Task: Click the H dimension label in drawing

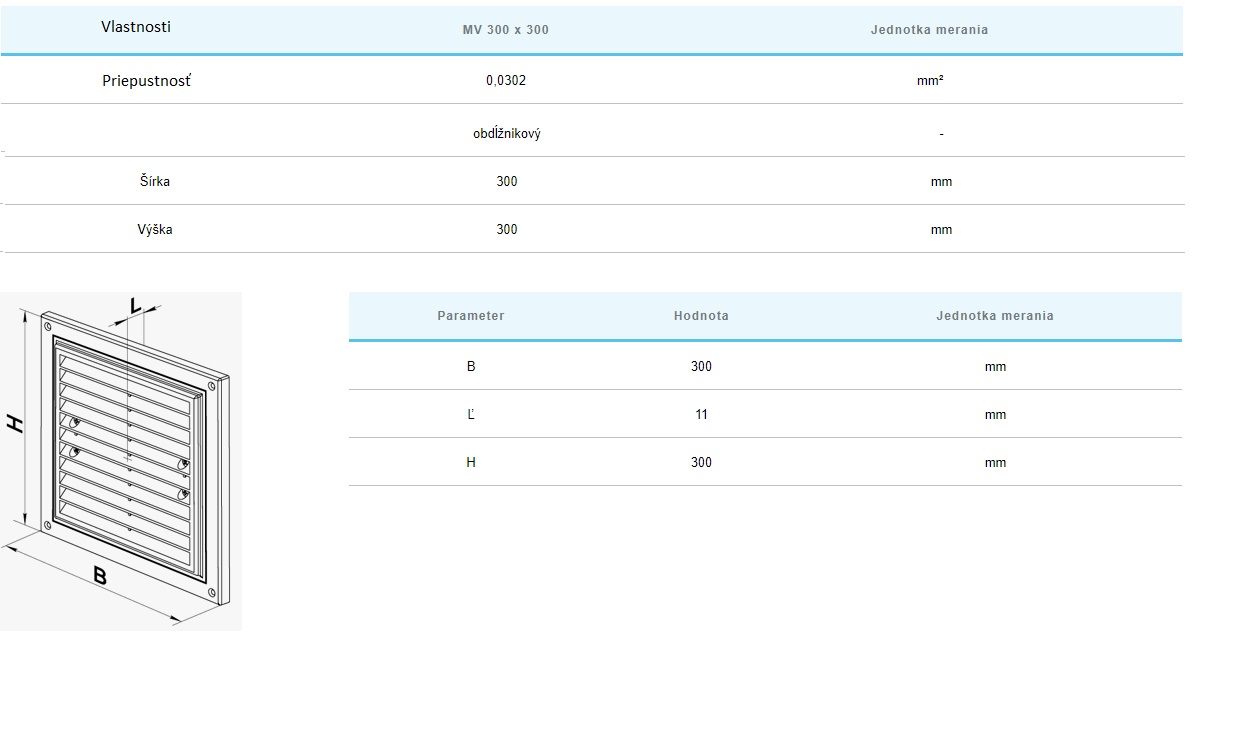Action: pyautogui.click(x=15, y=423)
